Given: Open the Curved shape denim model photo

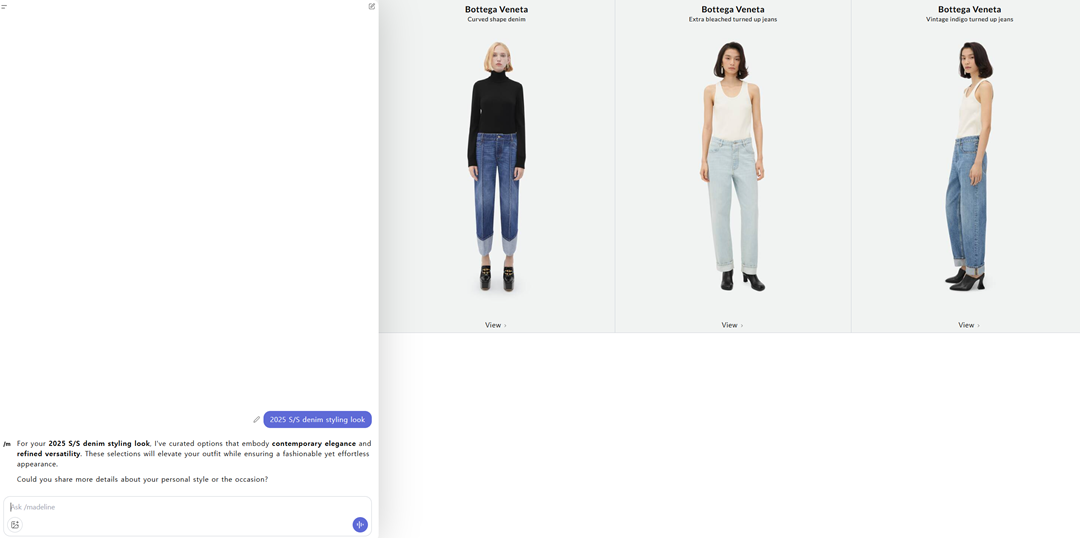Looking at the screenshot, I should [x=497, y=167].
